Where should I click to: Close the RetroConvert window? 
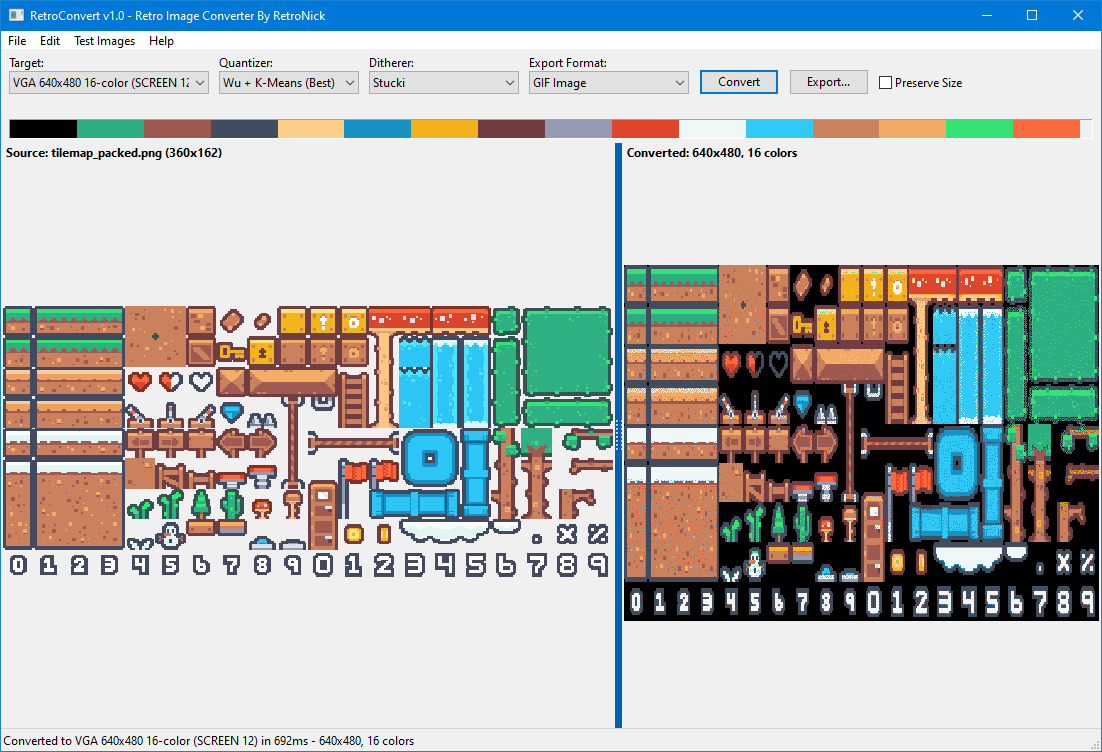1077,15
